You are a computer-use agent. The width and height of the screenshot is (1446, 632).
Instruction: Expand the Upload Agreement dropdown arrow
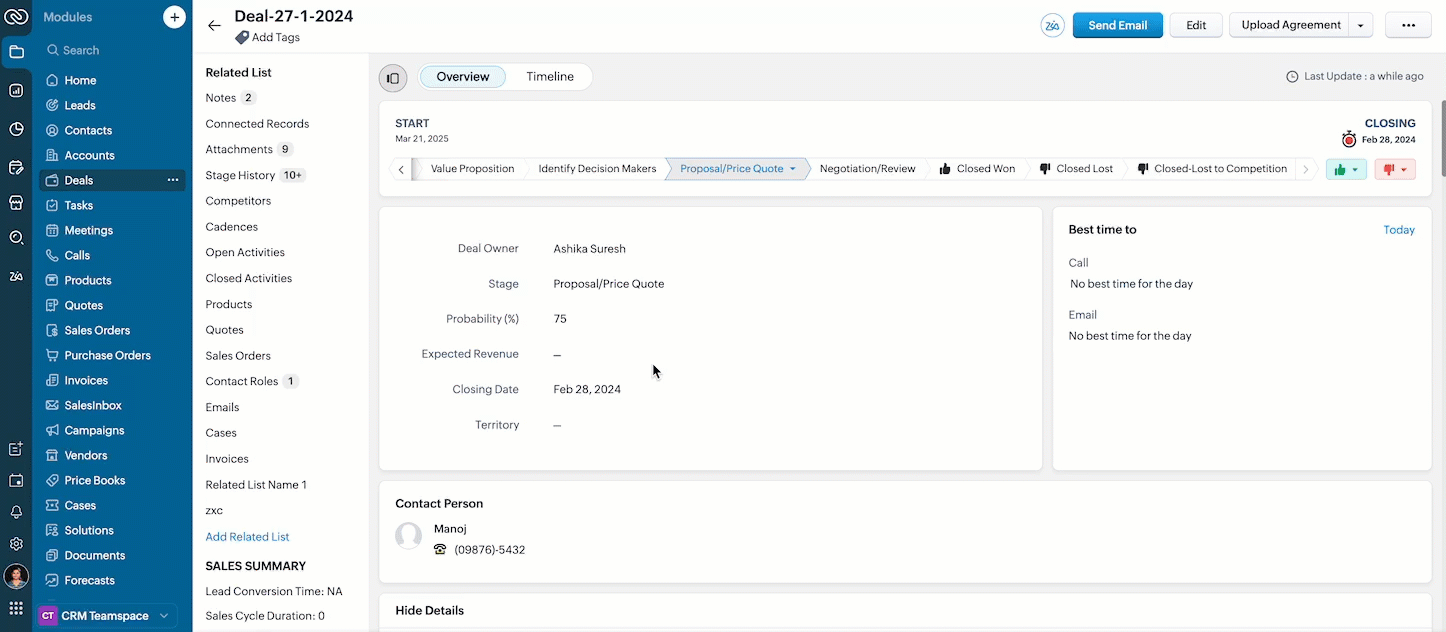1360,26
